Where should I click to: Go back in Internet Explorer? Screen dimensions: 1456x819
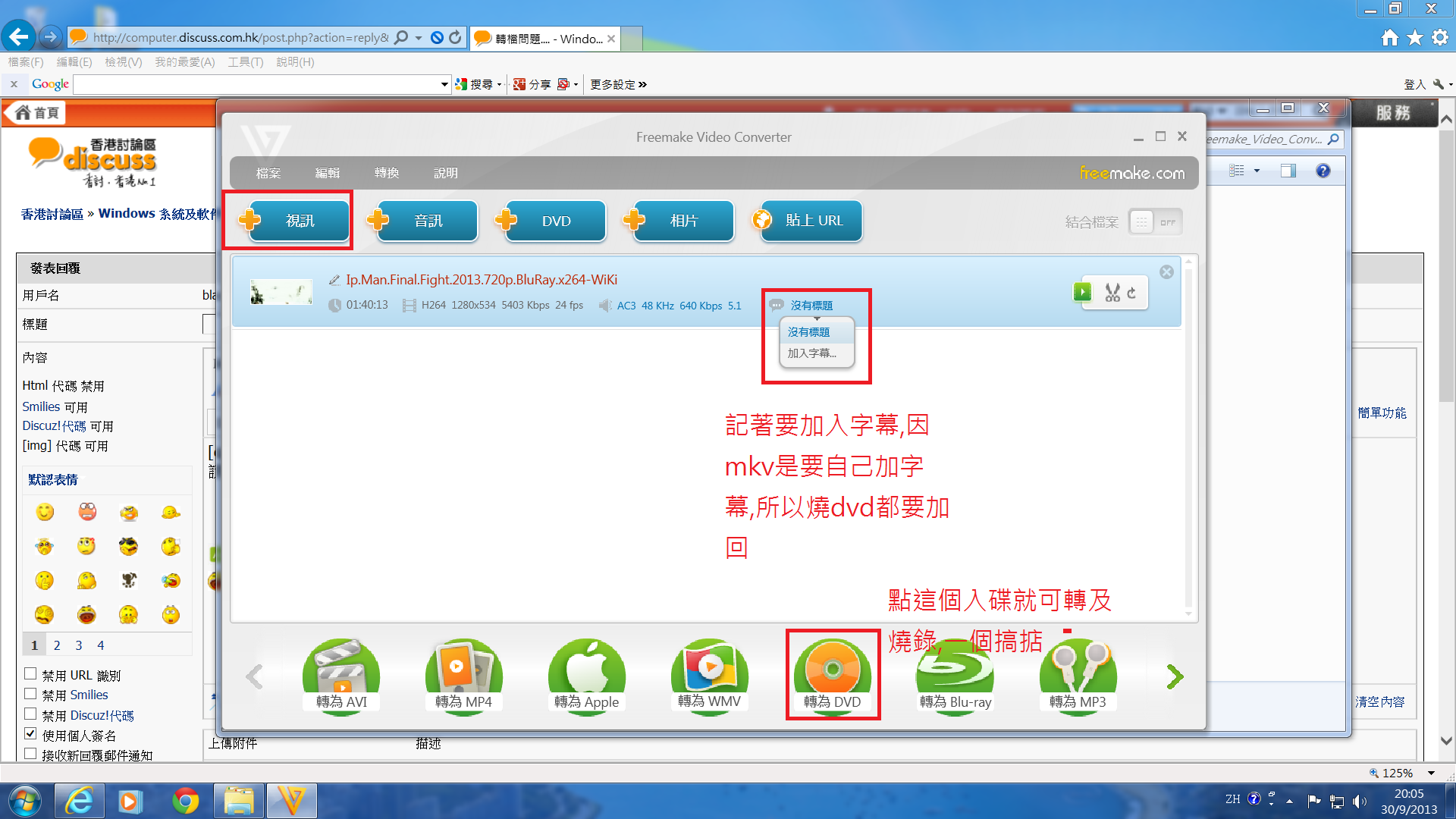click(18, 36)
